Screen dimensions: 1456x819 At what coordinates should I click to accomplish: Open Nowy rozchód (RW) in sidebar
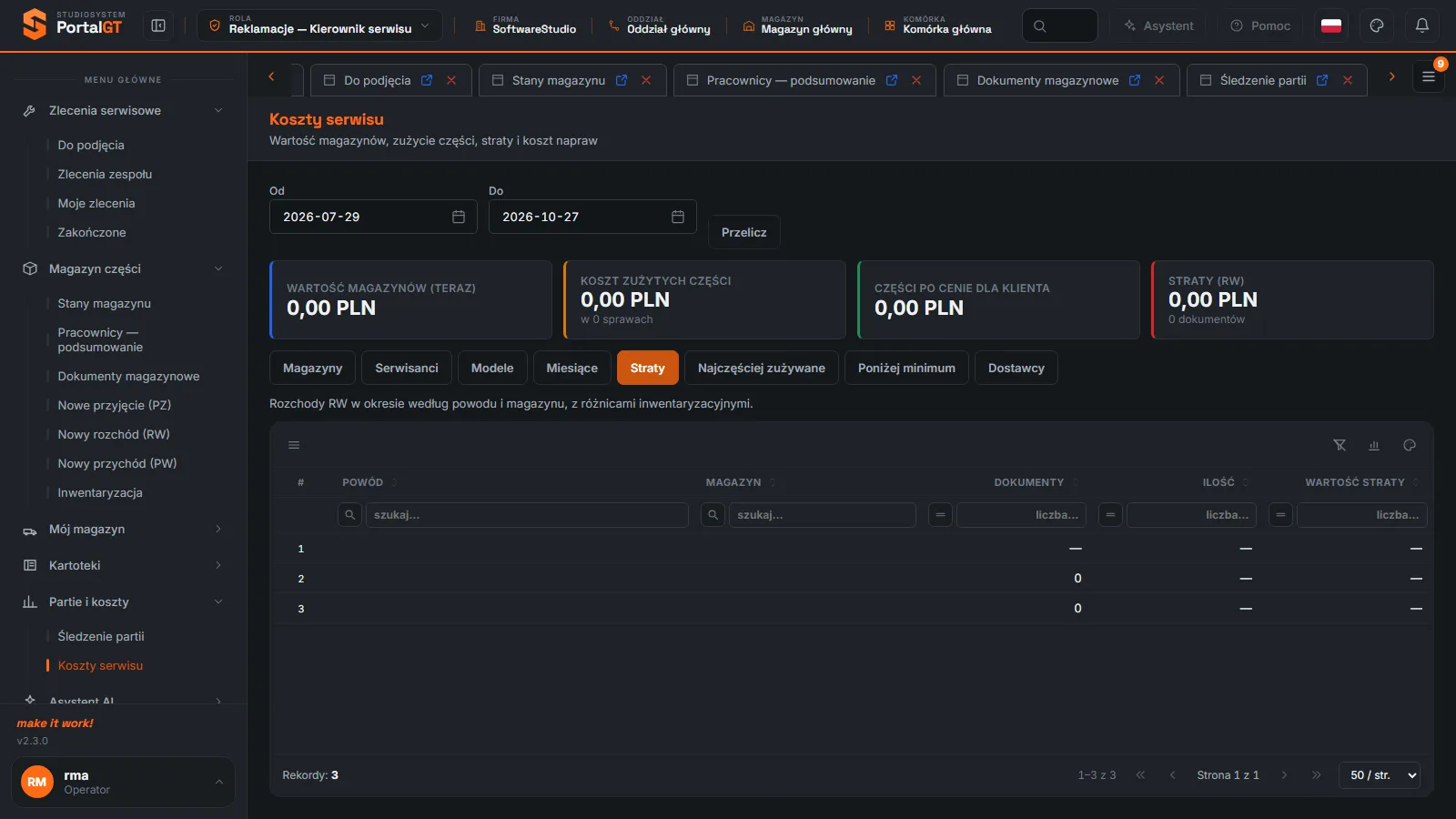pyautogui.click(x=114, y=434)
